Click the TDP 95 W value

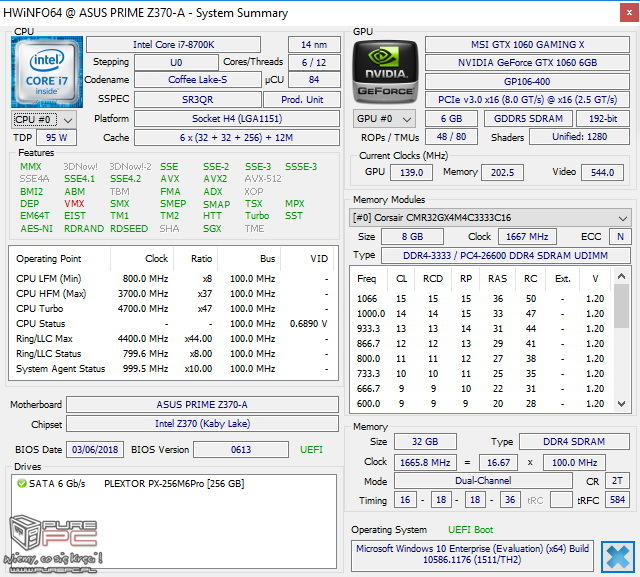coord(56,138)
